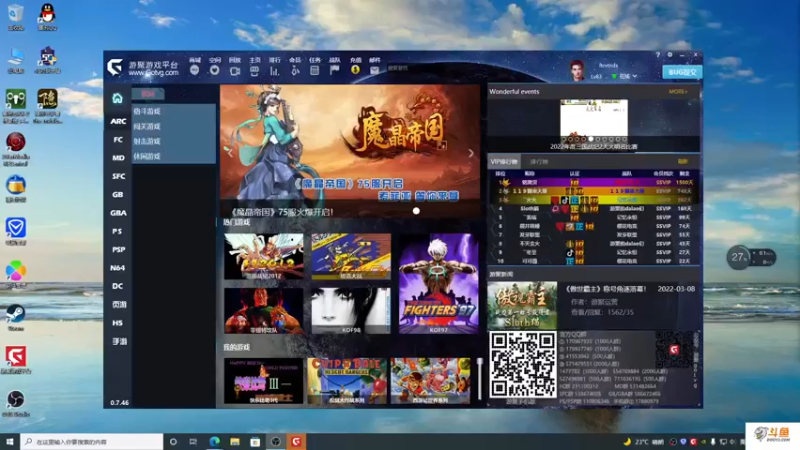800x450 pixels.
Task: Select the H5 platform tab
Action: (118, 323)
